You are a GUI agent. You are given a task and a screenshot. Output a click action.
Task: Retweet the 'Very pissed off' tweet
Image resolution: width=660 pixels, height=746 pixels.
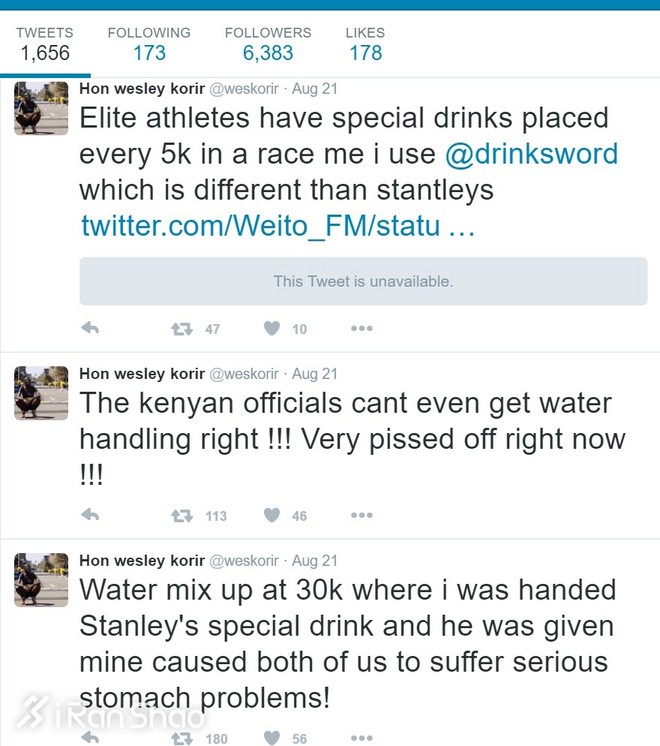[x=182, y=515]
